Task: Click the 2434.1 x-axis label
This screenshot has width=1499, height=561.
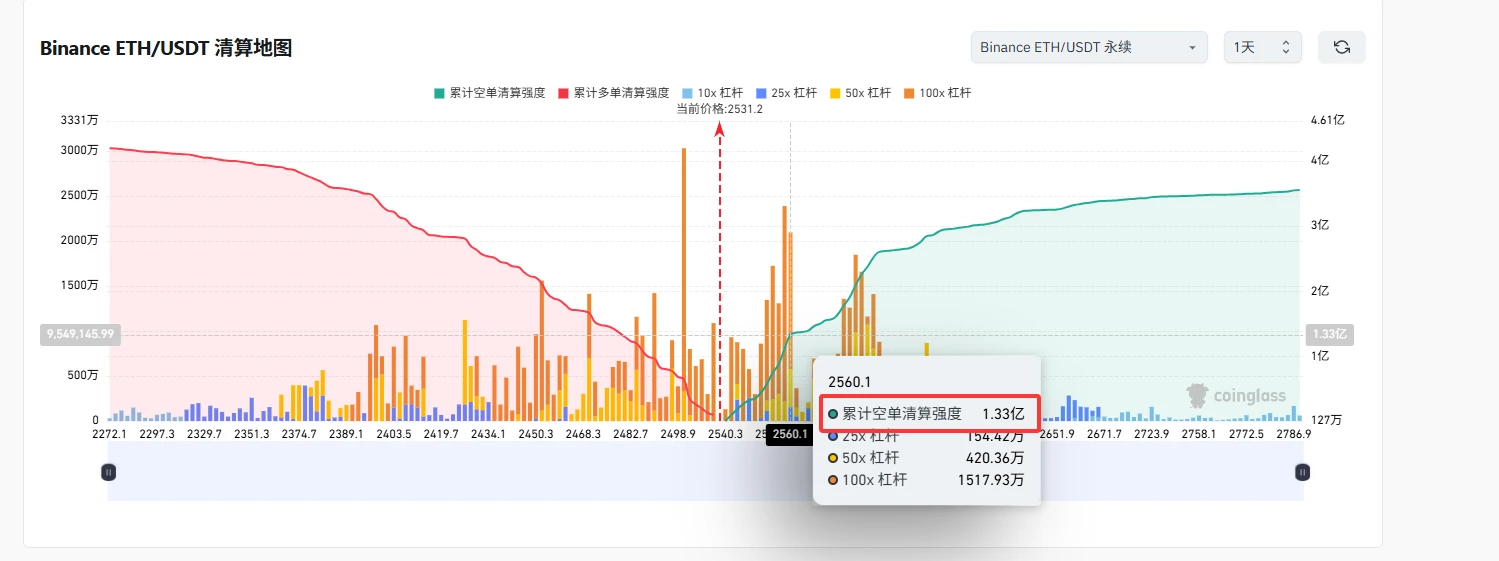Action: pos(488,434)
